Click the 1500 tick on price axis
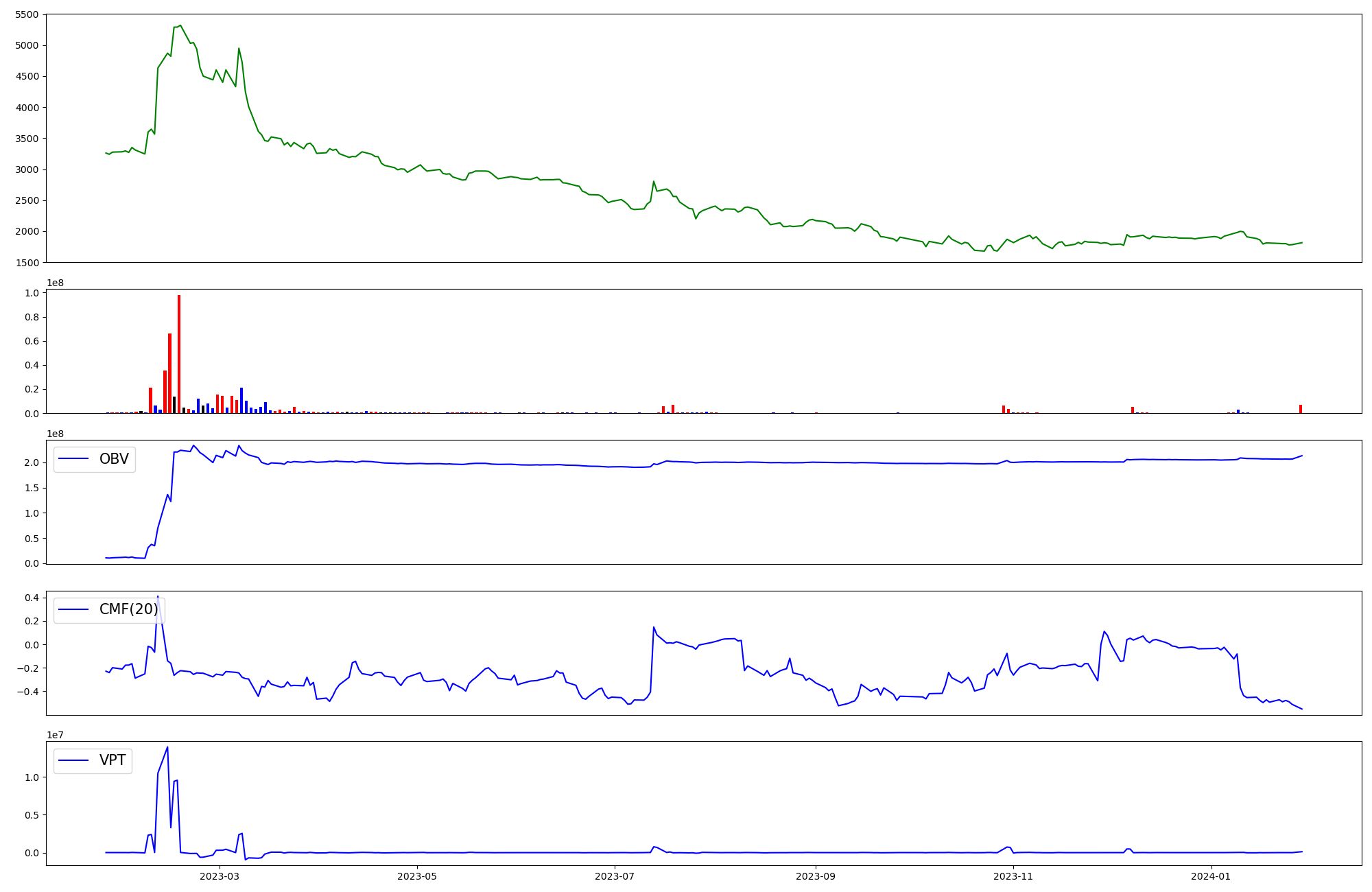This screenshot has height=892, width=1372. [x=27, y=263]
